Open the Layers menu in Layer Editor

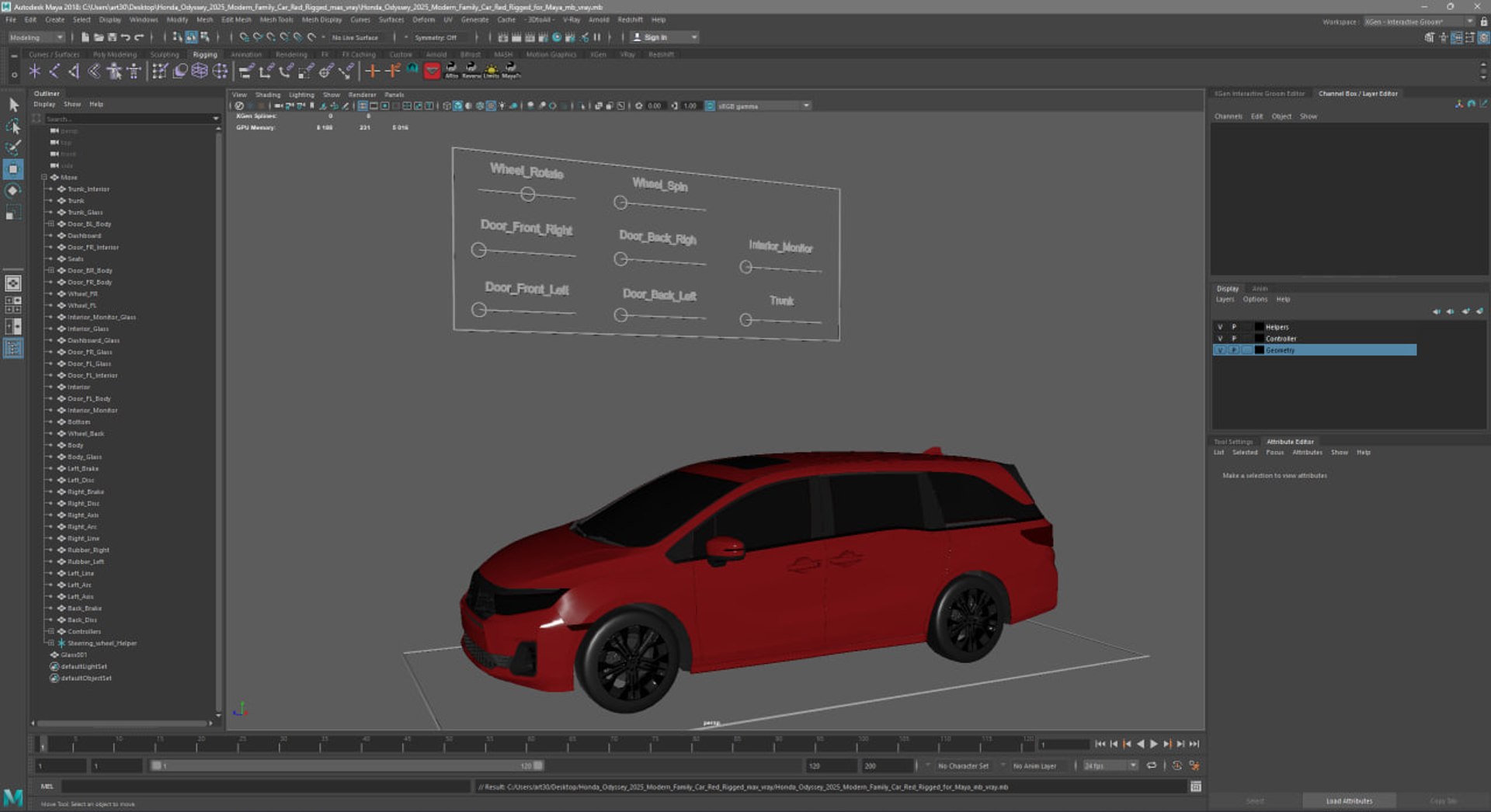click(x=1224, y=299)
